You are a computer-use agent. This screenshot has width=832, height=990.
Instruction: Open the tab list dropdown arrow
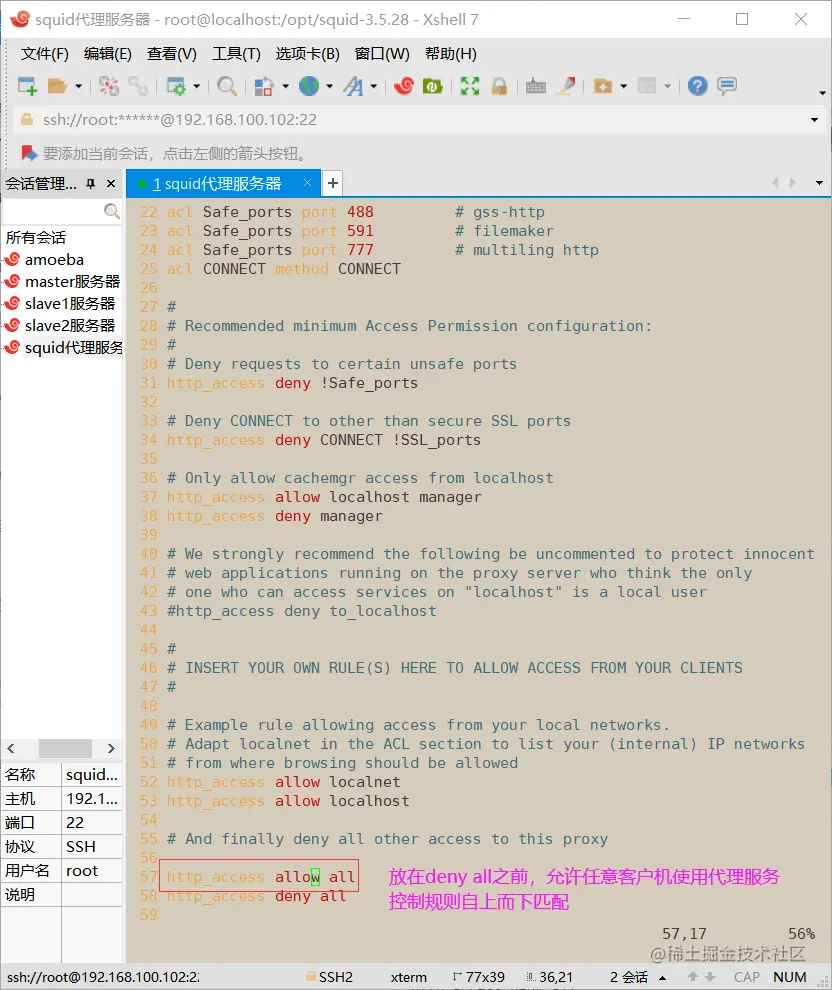(819, 183)
